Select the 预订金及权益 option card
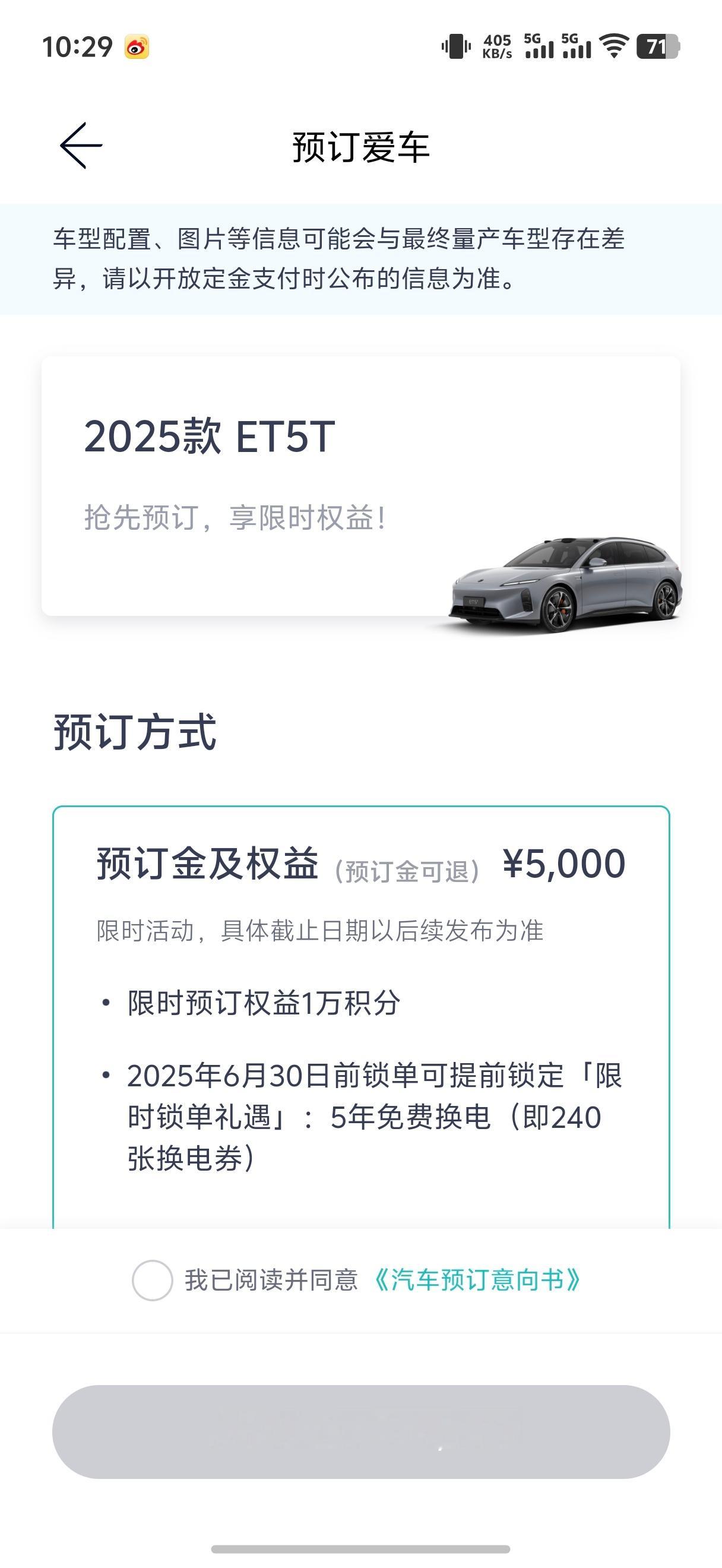 [x=362, y=1016]
